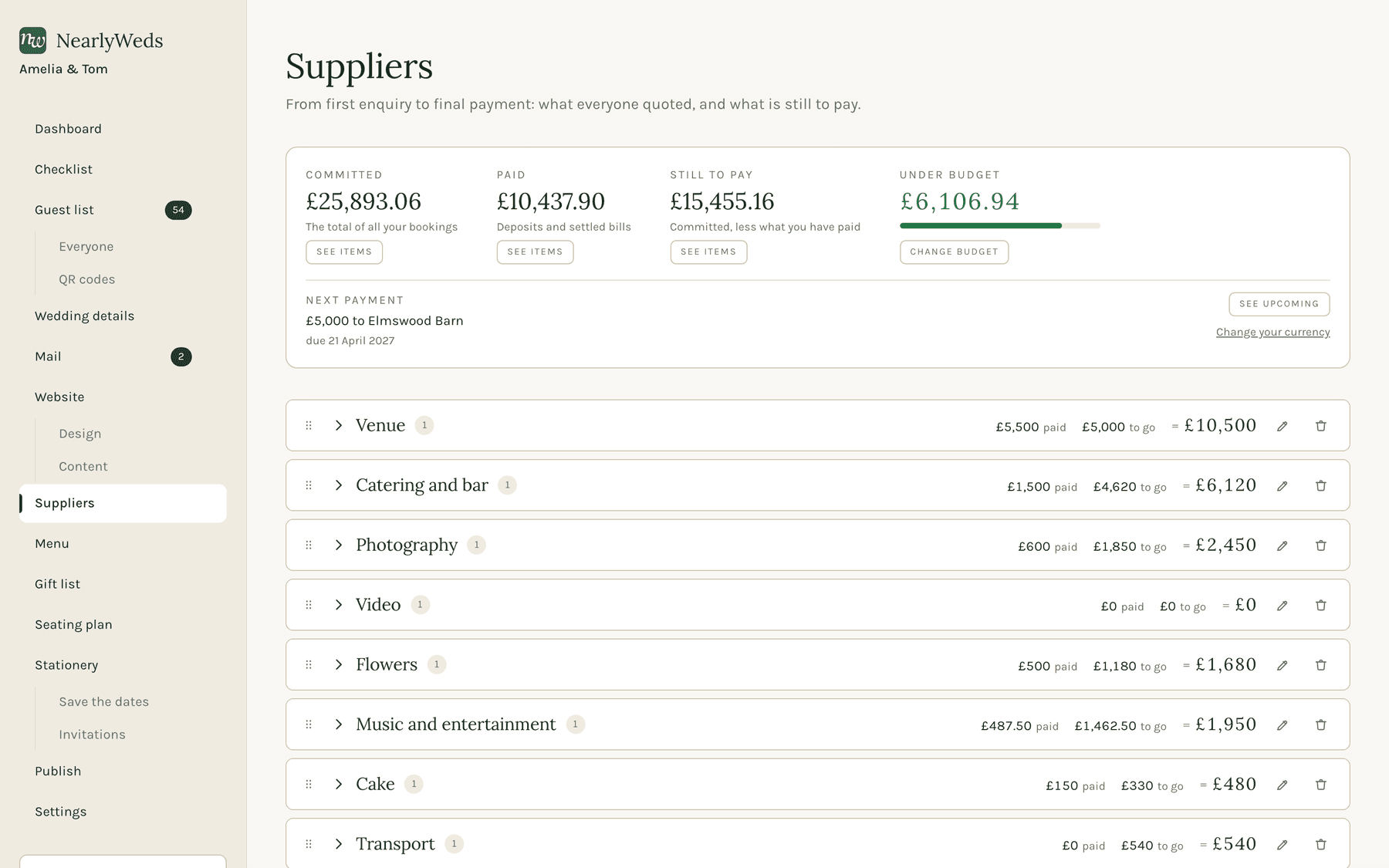Click the under budget progress bar
The image size is (1389, 868).
tap(1000, 225)
